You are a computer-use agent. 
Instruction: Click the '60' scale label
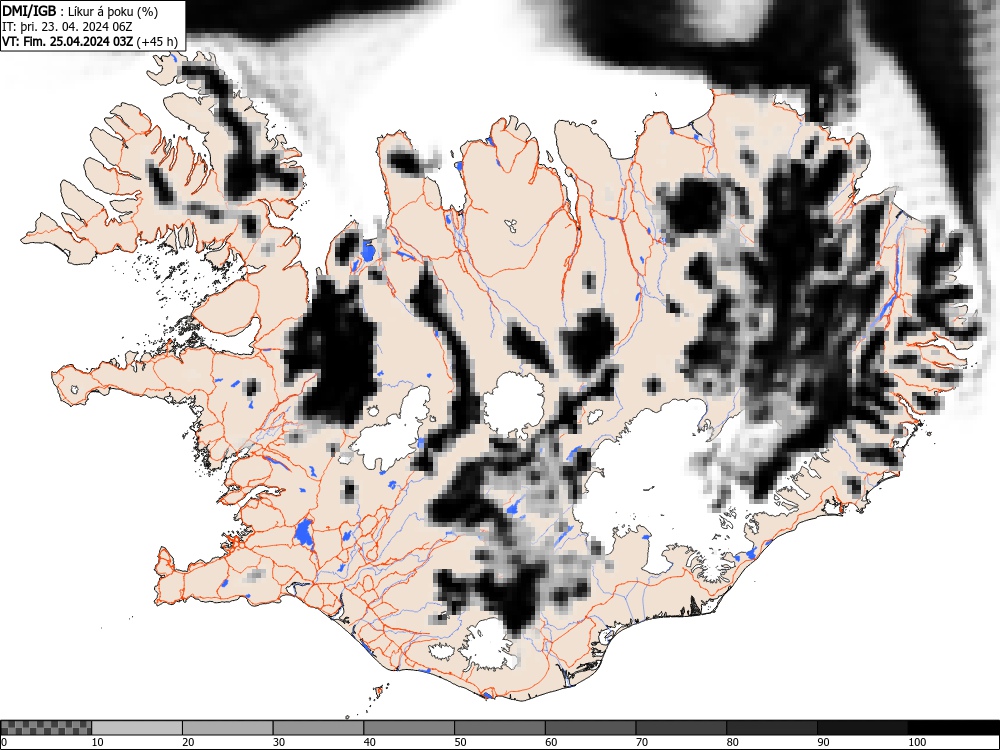click(551, 742)
